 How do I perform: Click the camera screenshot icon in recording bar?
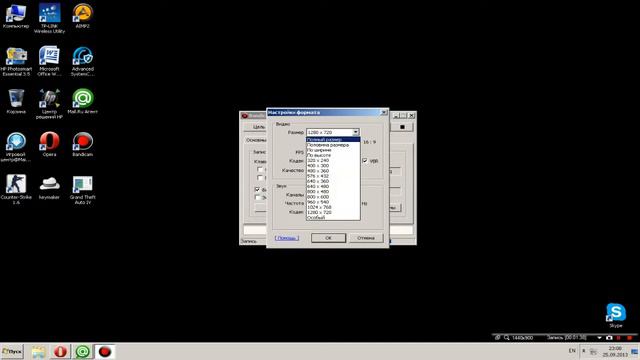coord(609,338)
